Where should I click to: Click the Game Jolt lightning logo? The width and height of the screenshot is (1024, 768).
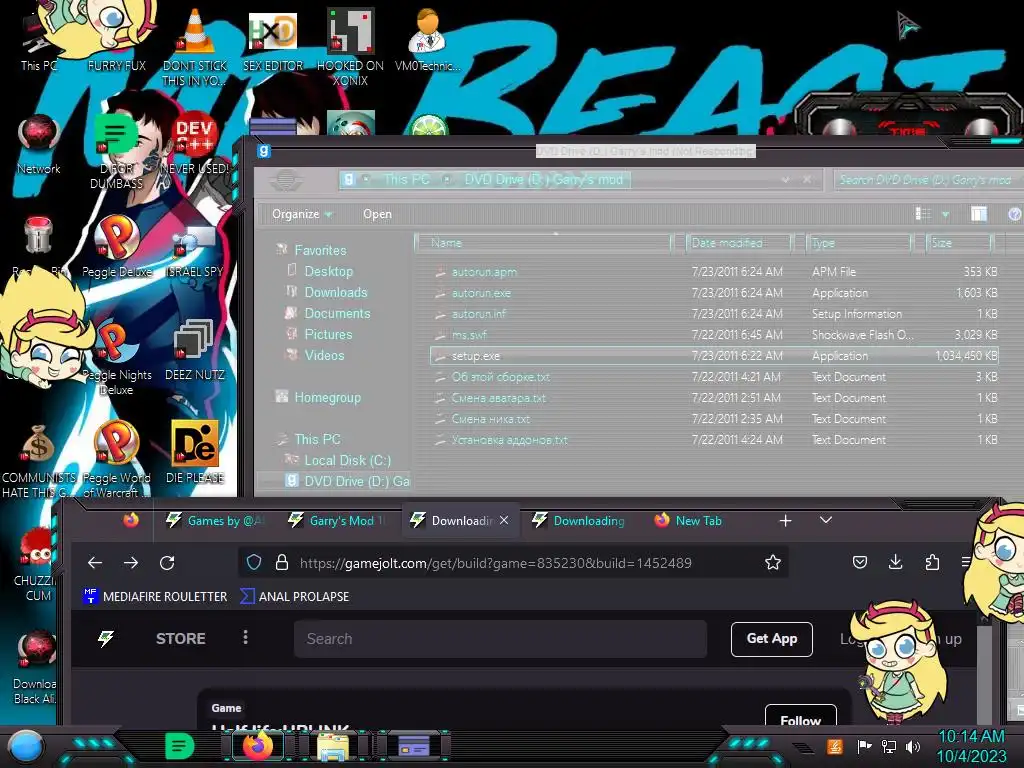click(x=105, y=639)
